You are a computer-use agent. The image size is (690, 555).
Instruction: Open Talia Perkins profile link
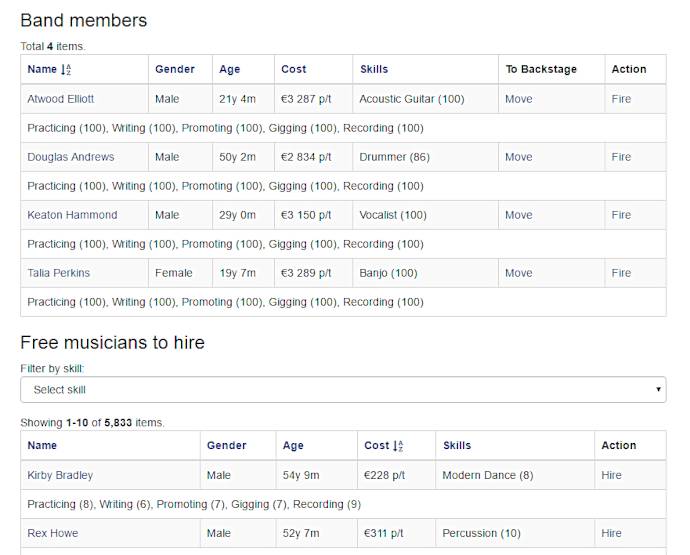tap(59, 273)
